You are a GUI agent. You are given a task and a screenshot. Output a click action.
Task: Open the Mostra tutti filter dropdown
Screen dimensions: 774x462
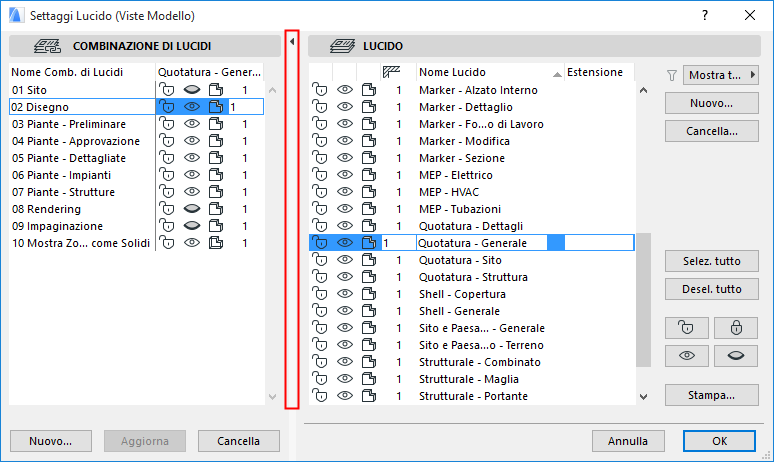pyautogui.click(x=721, y=75)
